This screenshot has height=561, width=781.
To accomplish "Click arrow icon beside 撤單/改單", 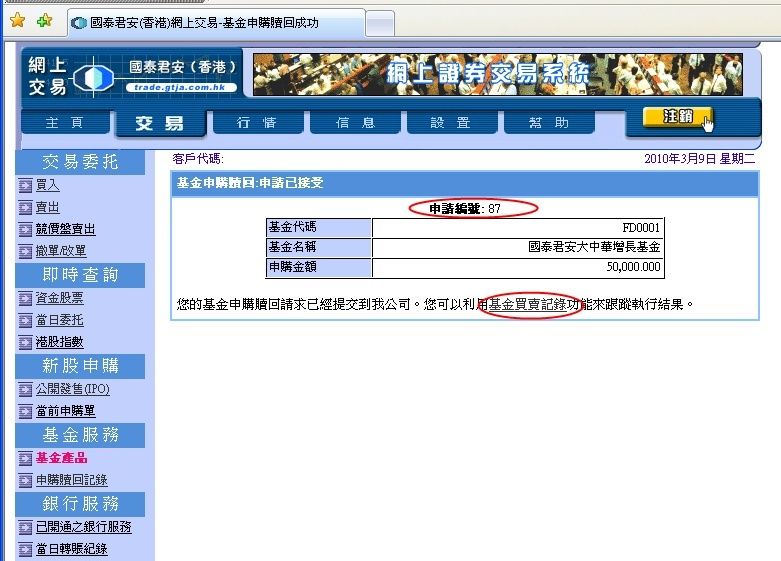I will (25, 252).
